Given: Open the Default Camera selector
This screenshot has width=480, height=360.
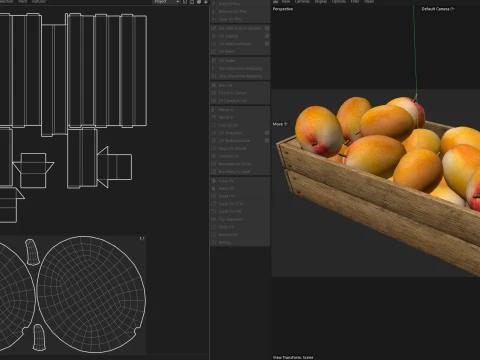Looking at the screenshot, I should click(438, 9).
